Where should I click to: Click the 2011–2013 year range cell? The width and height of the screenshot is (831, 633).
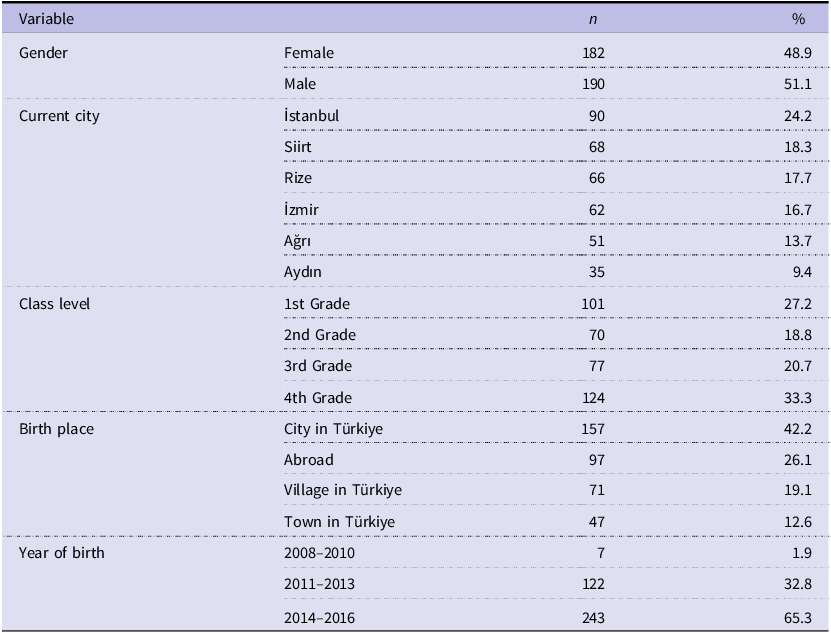(x=319, y=585)
